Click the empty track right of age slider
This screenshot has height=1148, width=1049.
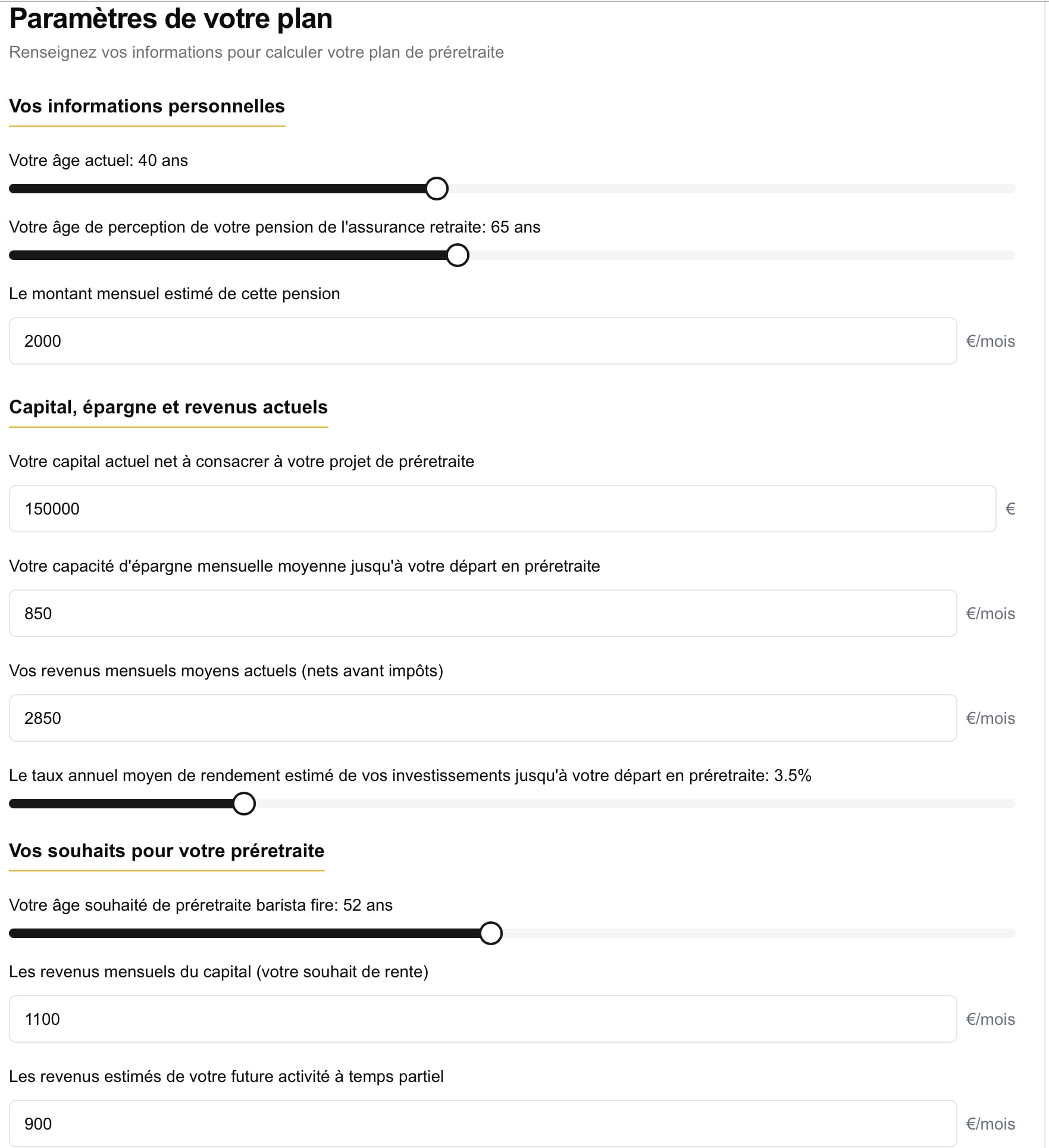pos(732,189)
